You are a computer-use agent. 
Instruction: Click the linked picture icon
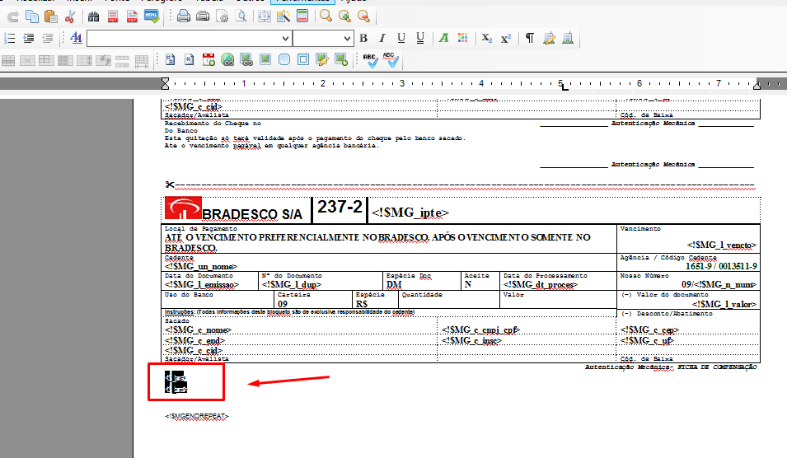(246, 60)
